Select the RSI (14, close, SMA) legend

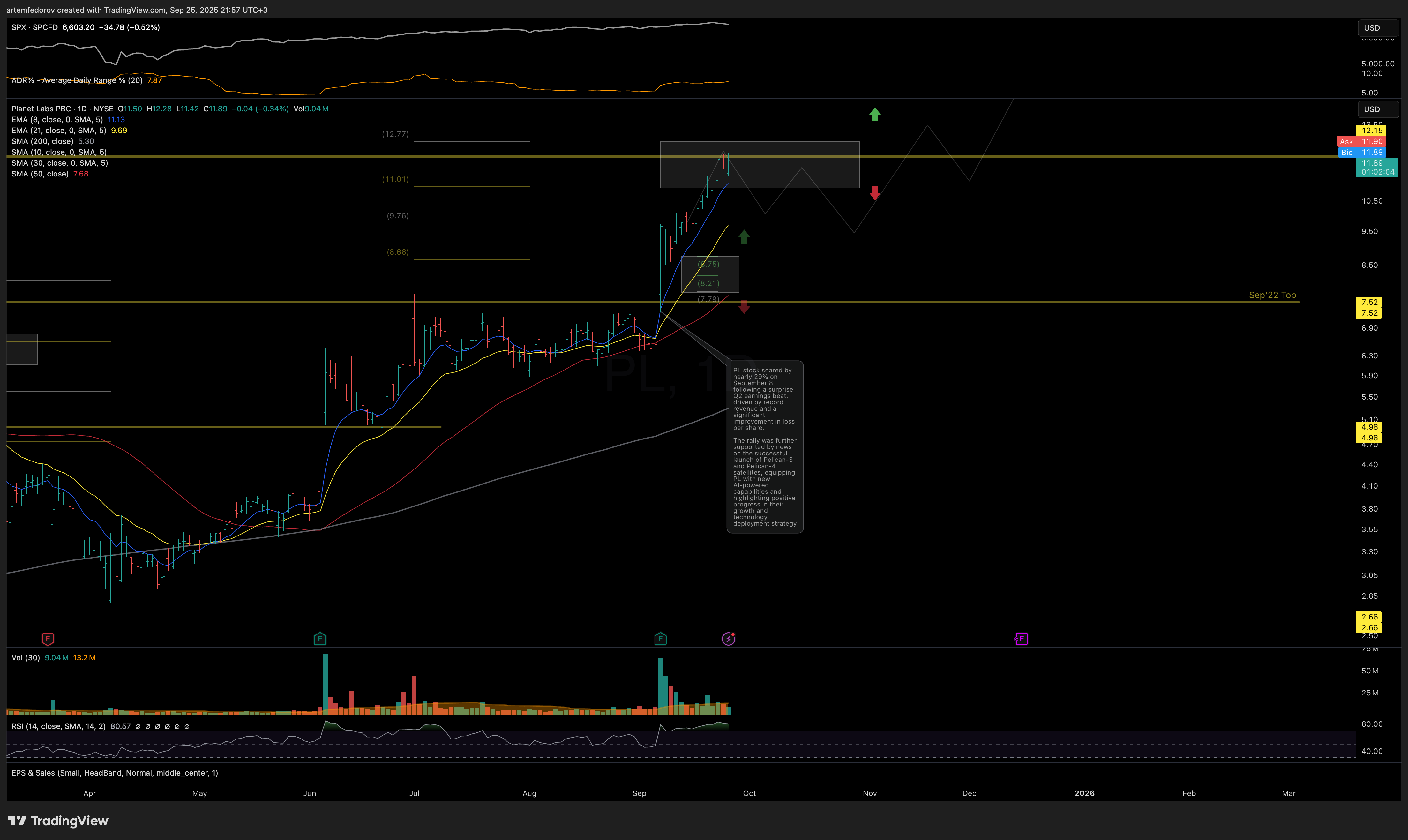[x=58, y=726]
